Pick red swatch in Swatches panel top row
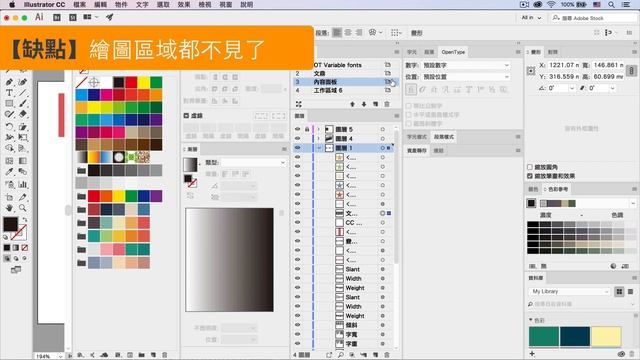This screenshot has width=640, height=360. 131,82
